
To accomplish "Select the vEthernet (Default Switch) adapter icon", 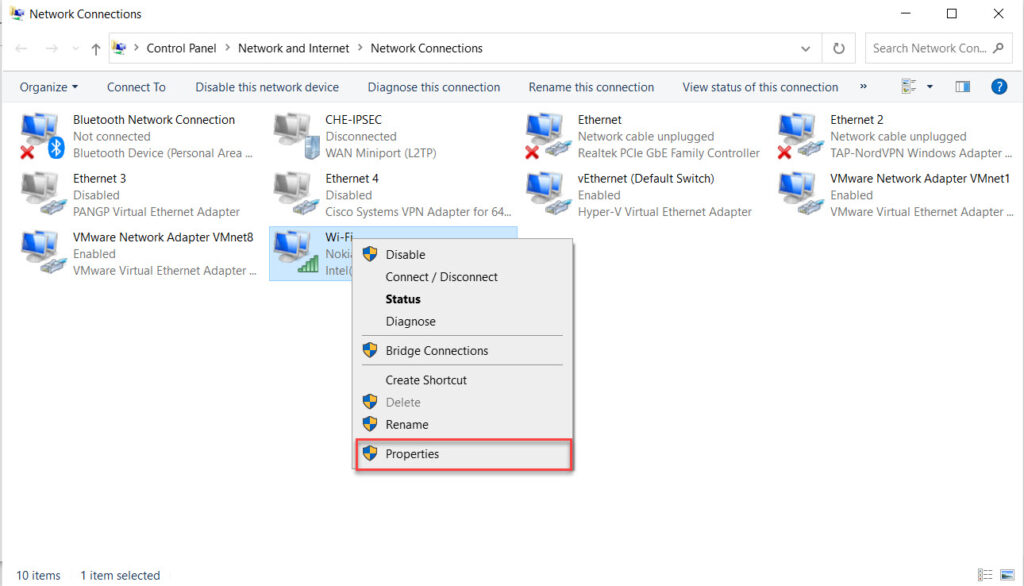I will coord(545,190).
